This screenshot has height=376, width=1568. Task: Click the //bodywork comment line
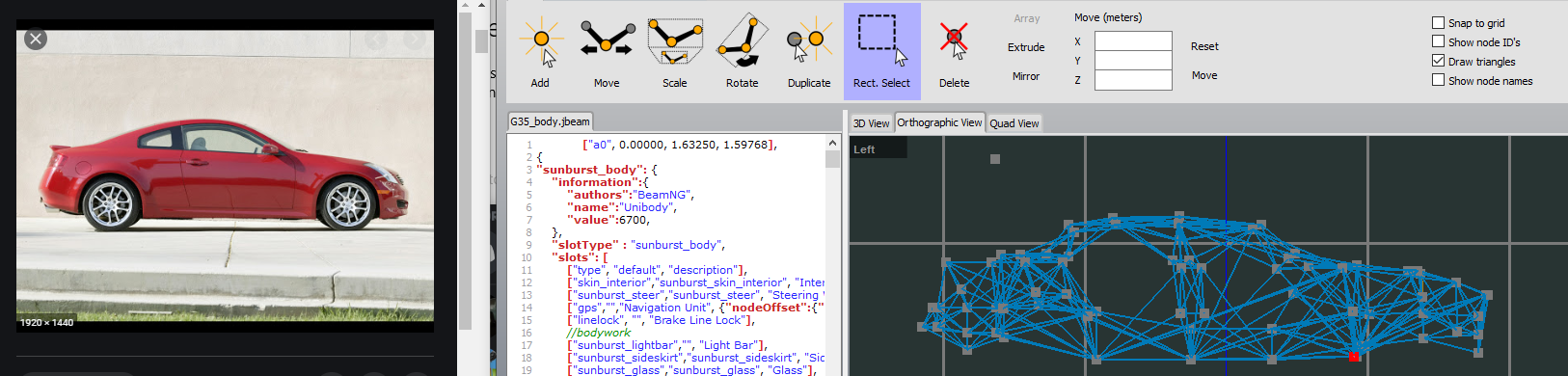coord(599,333)
